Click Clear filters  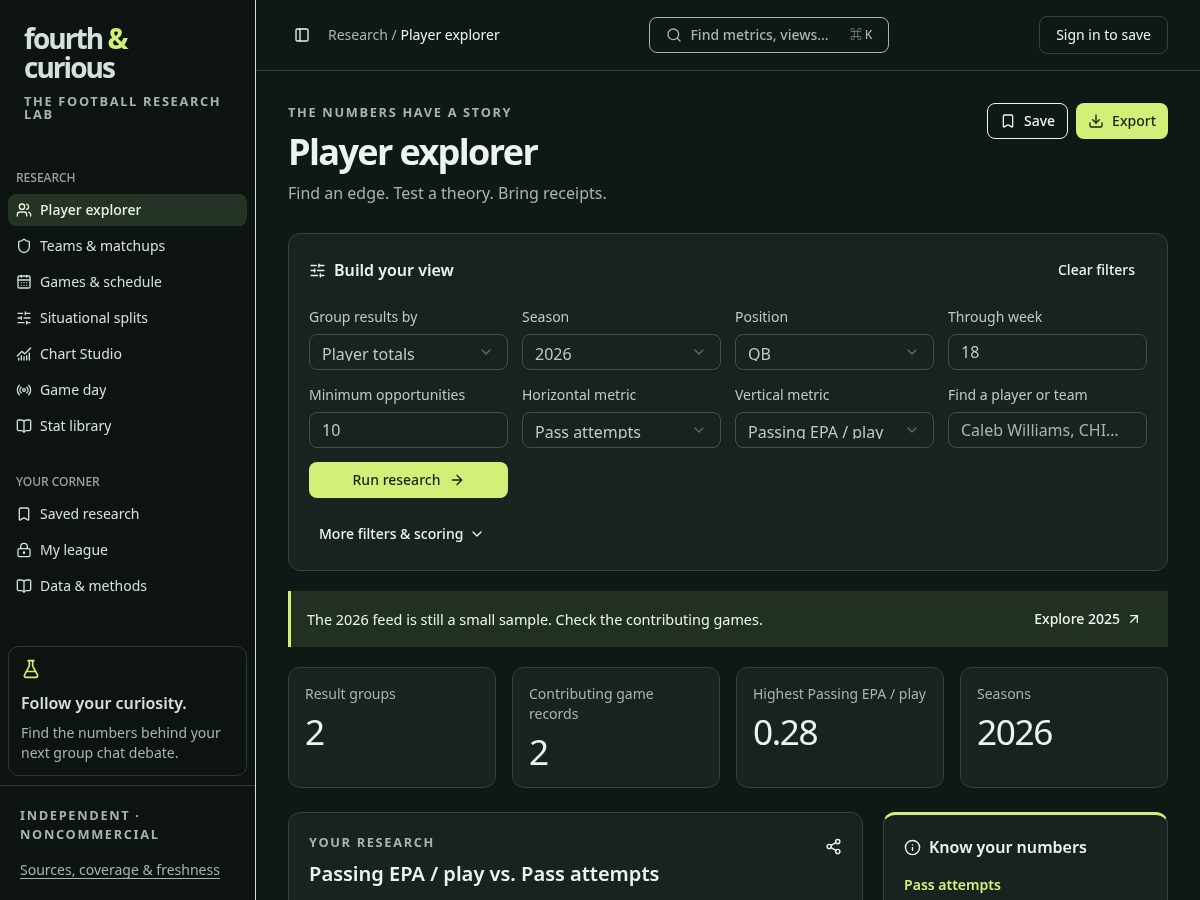coord(1096,270)
